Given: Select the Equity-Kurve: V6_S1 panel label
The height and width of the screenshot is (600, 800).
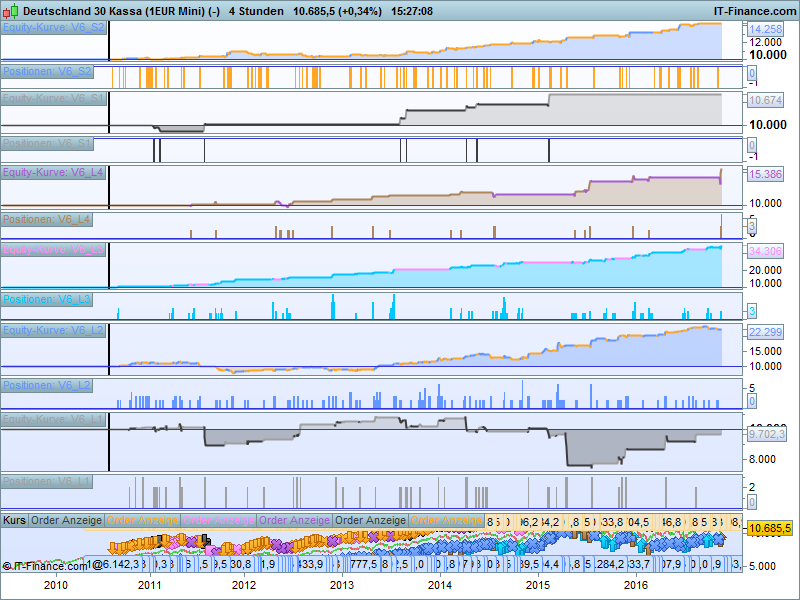Looking at the screenshot, I should pos(54,98).
